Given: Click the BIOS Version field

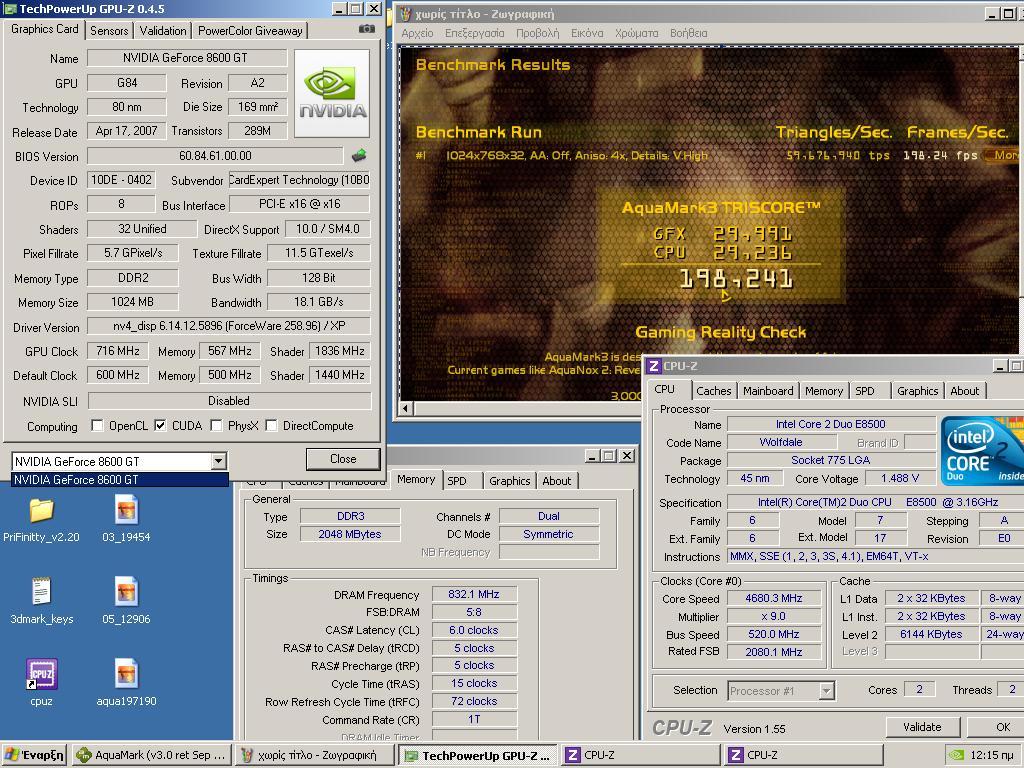Looking at the screenshot, I should [x=215, y=155].
